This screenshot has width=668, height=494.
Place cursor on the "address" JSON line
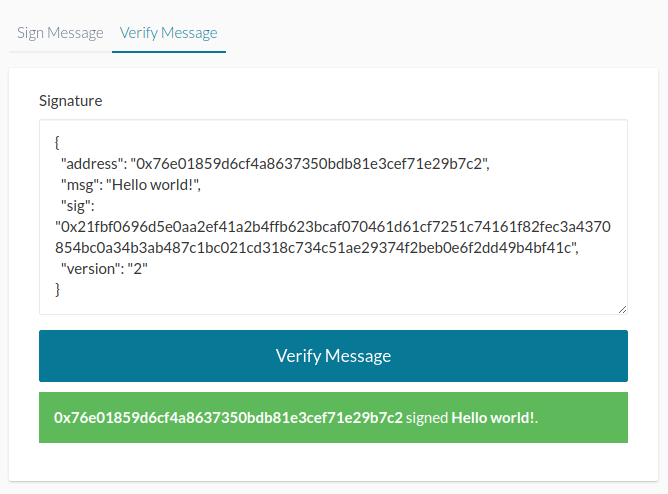275,164
